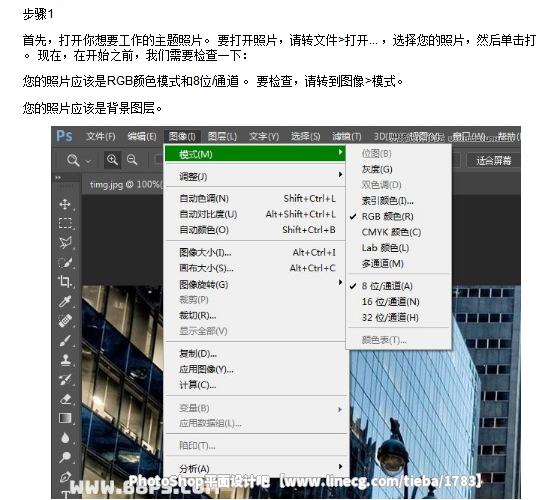
Task: Open the zoom tool preset dropdown arrow
Action: (88, 161)
